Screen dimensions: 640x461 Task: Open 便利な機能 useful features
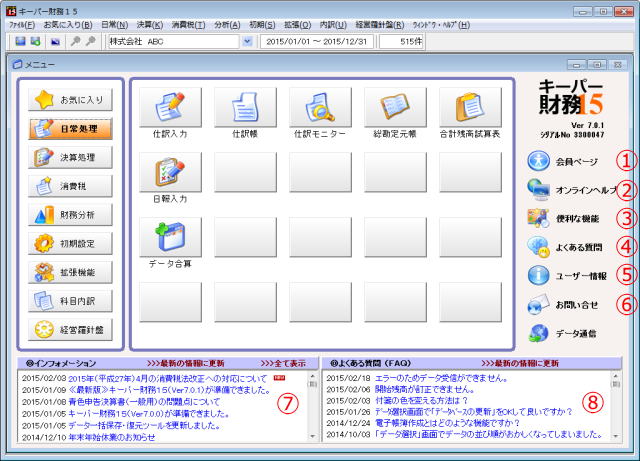pyautogui.click(x=563, y=218)
